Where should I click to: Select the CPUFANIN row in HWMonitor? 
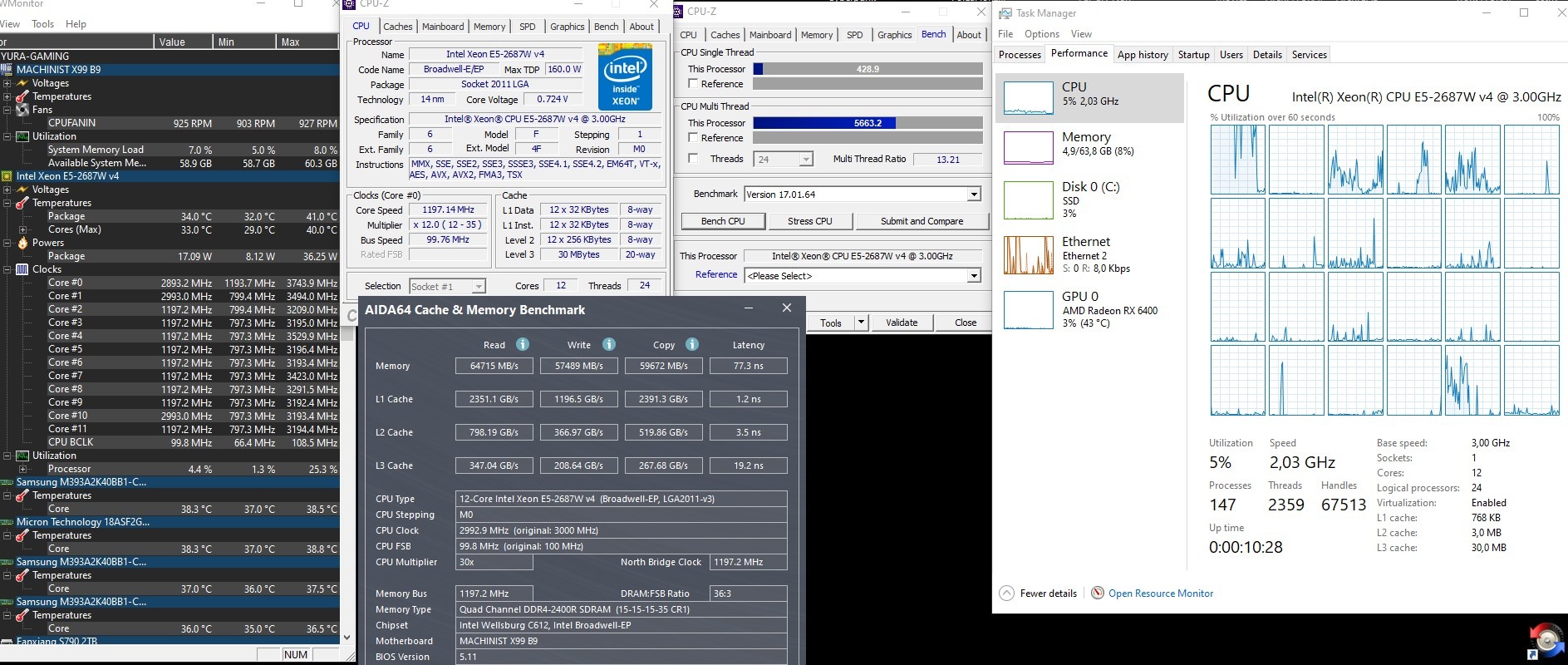click(x=170, y=123)
